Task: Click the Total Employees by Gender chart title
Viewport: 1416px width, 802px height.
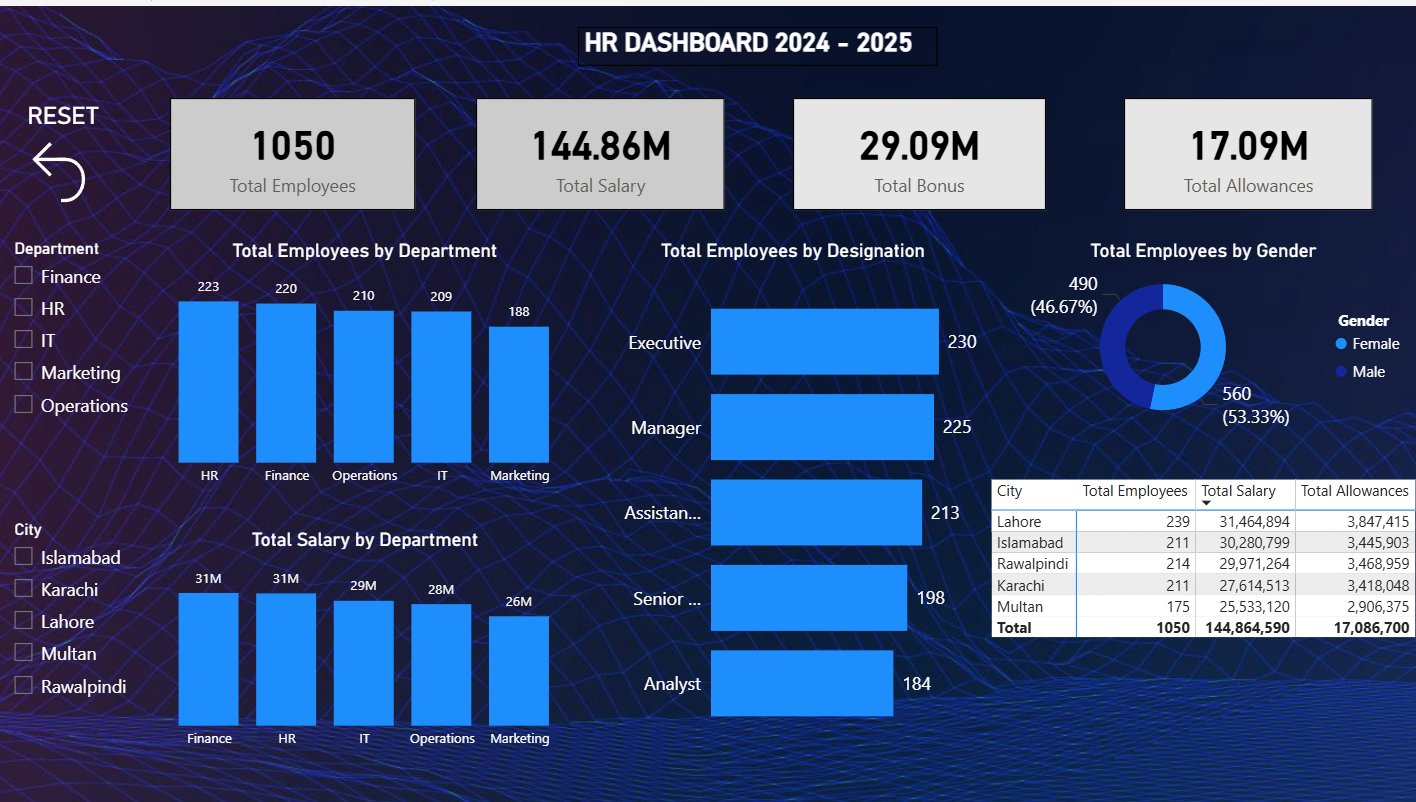Action: point(1203,251)
